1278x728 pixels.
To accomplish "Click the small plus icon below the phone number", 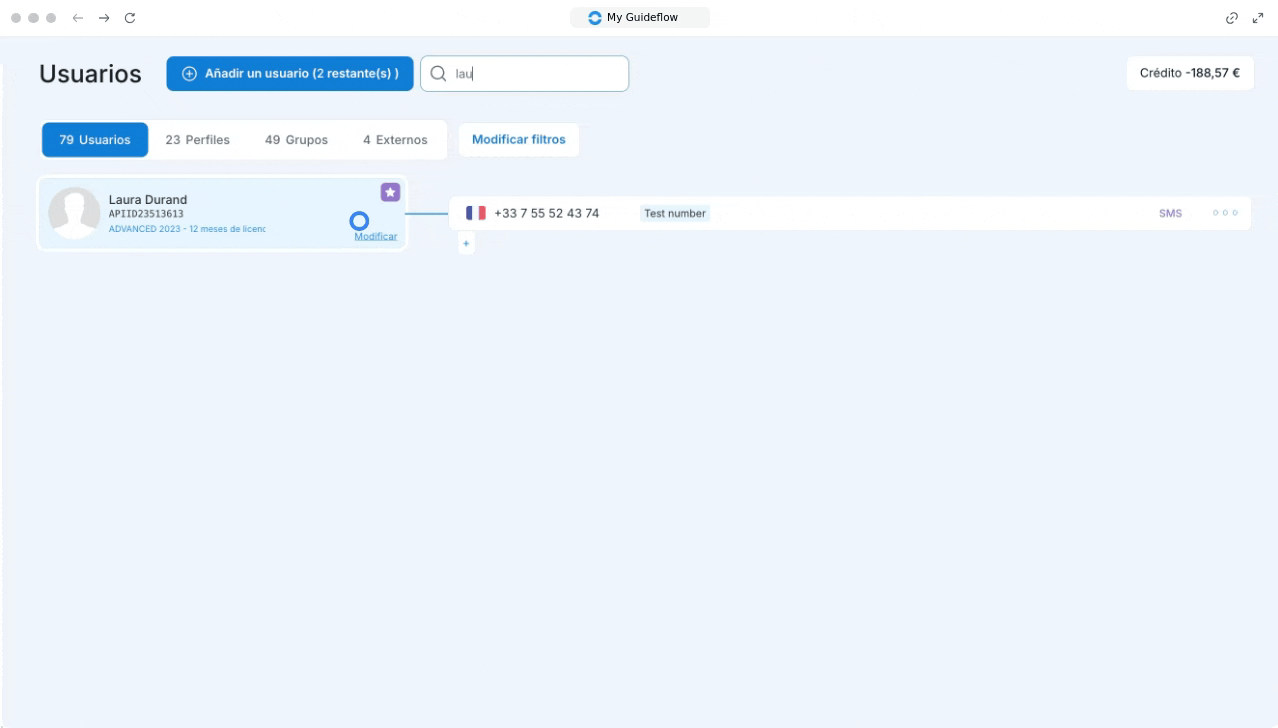I will [466, 244].
